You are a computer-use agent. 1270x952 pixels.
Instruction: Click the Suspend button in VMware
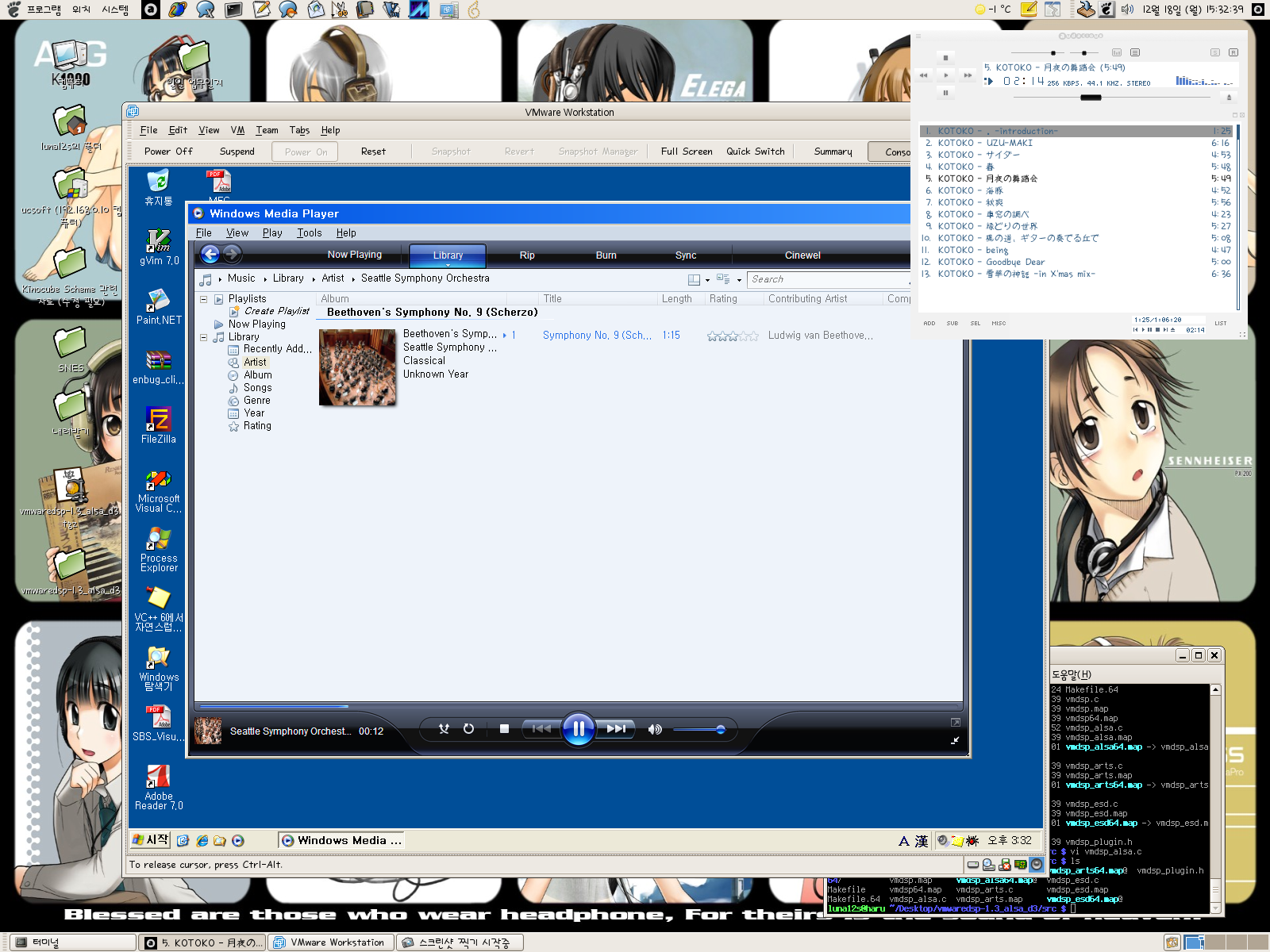click(x=237, y=152)
